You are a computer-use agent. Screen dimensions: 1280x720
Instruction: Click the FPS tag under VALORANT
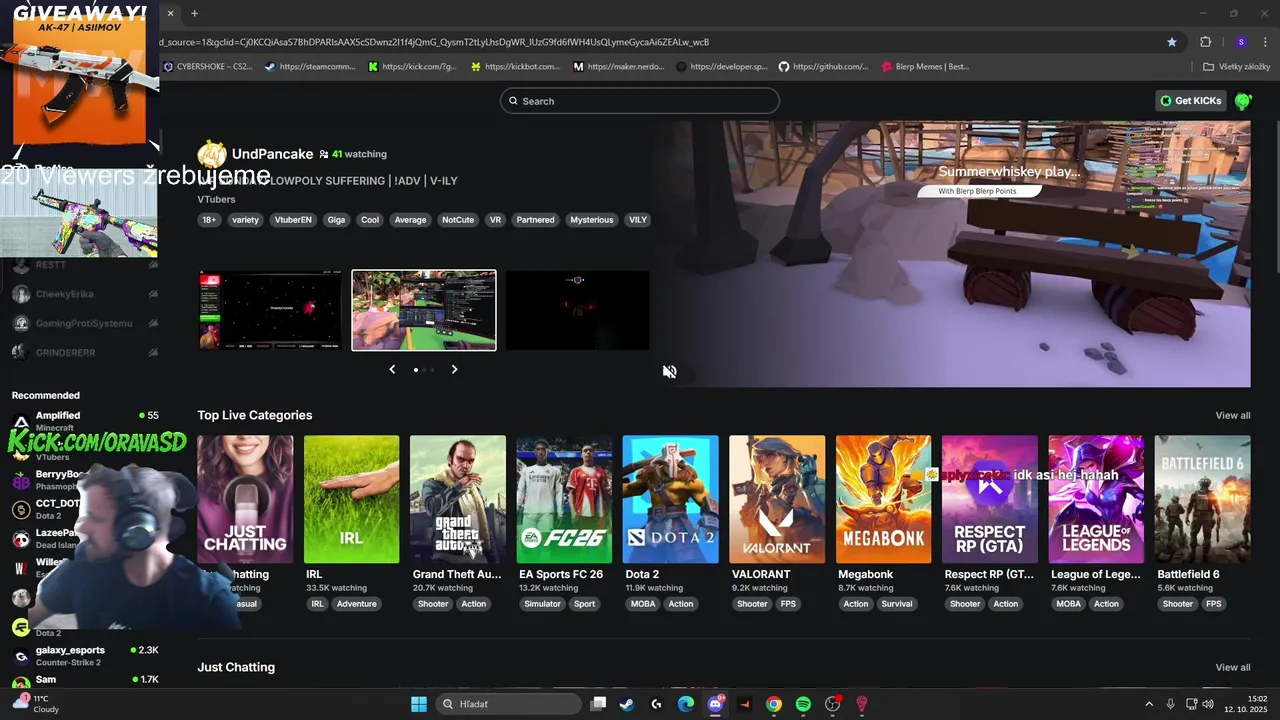[x=788, y=604]
